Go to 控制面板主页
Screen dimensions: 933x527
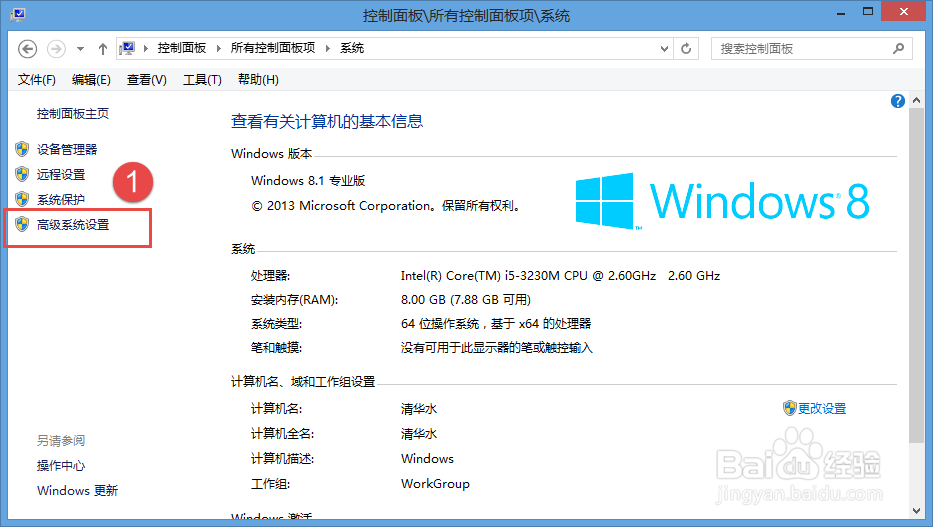tap(73, 114)
